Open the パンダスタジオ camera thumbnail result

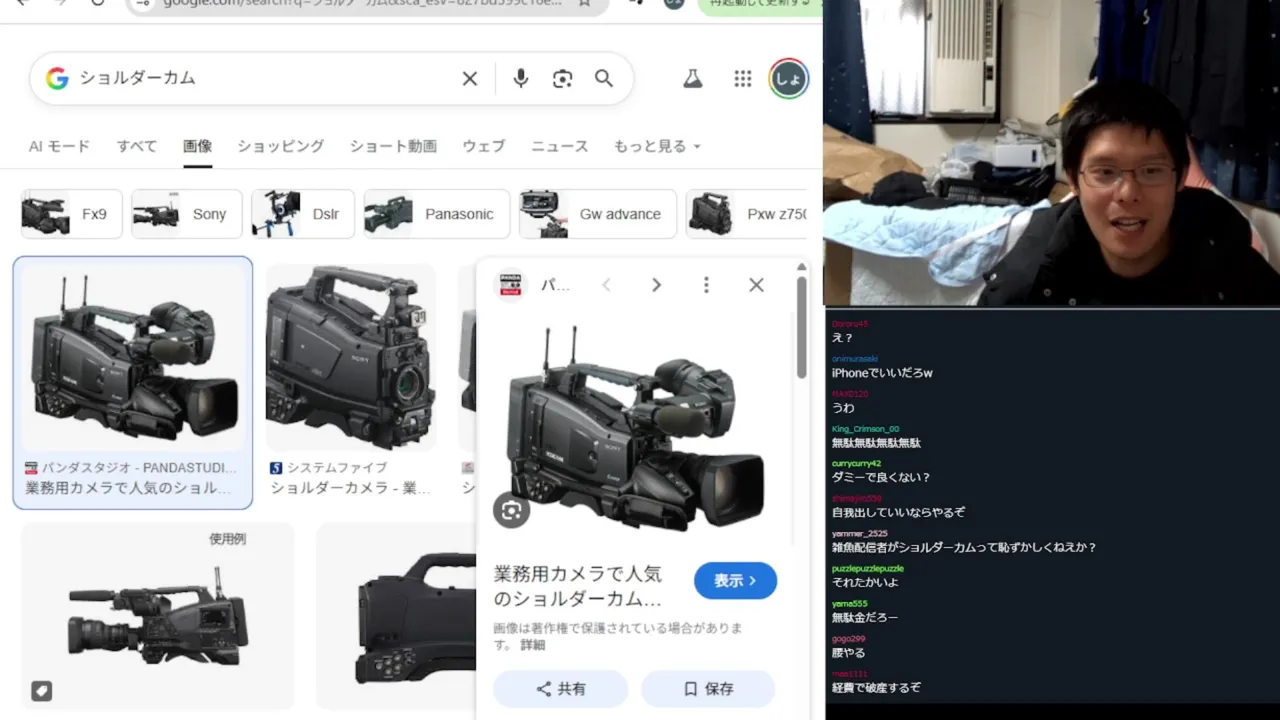(132, 355)
